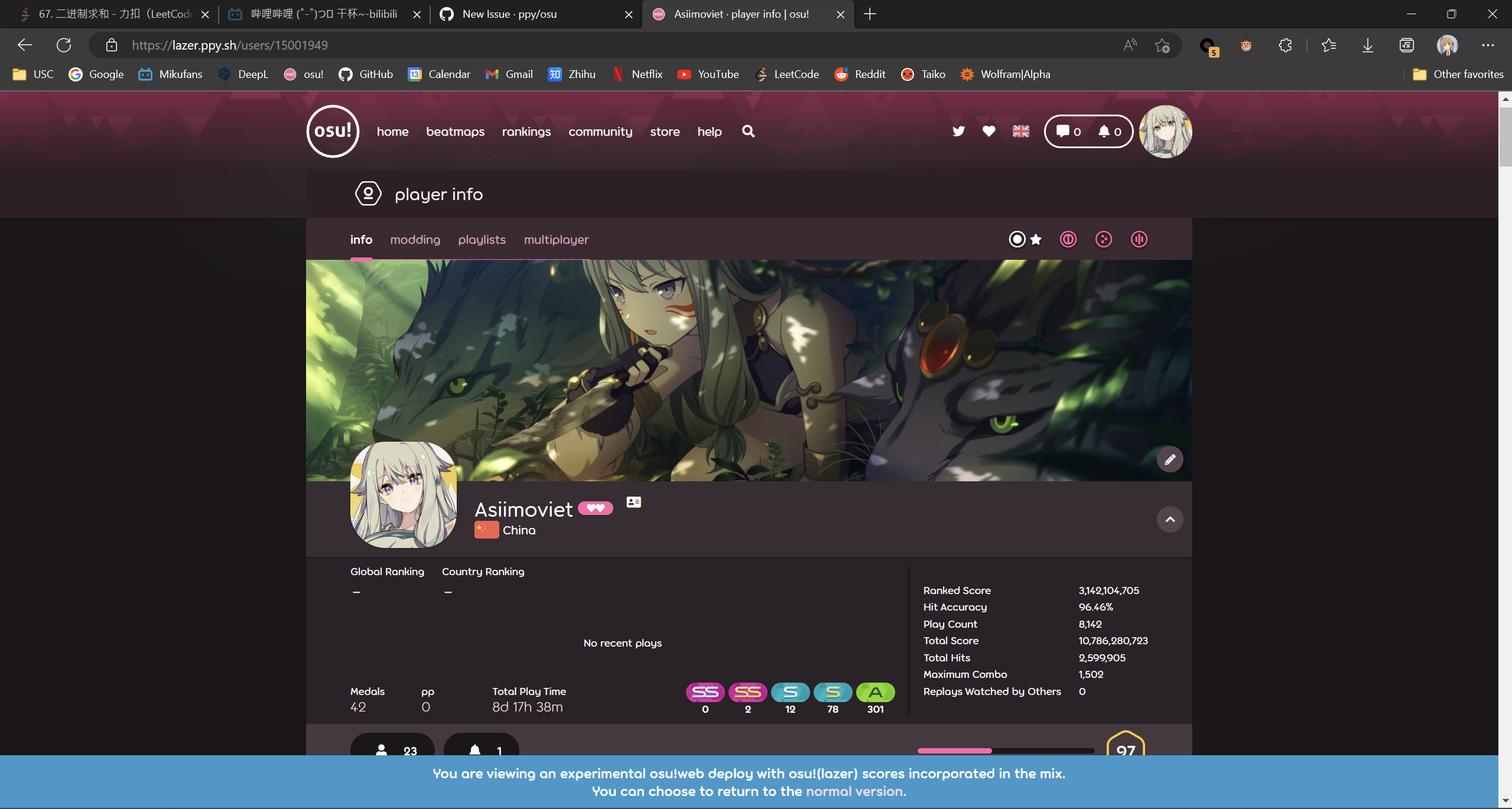Select the osu!catch game mode icon
This screenshot has height=809, width=1512.
tap(1103, 239)
